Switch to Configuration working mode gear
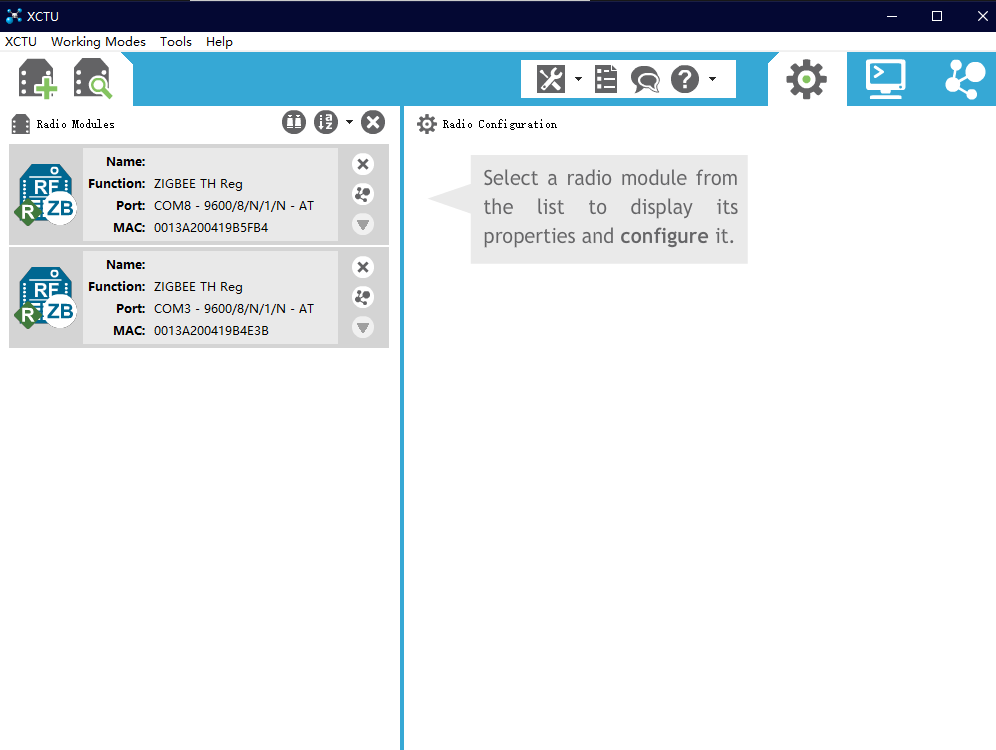The height and width of the screenshot is (750, 996). click(807, 79)
